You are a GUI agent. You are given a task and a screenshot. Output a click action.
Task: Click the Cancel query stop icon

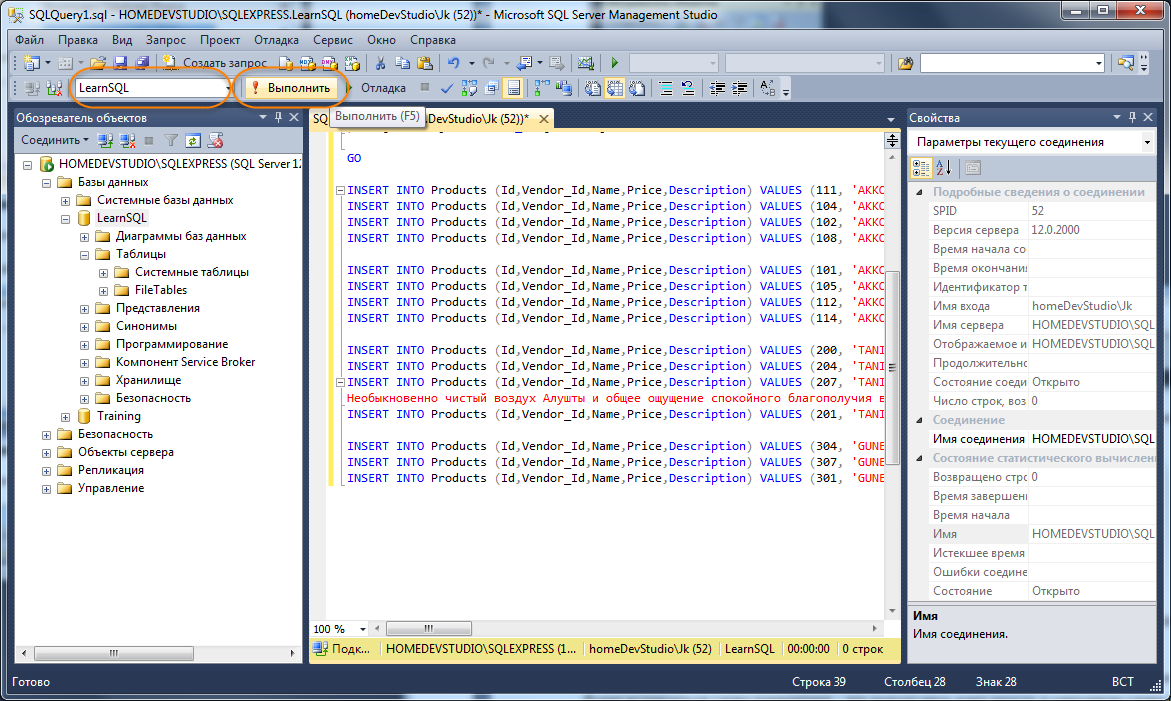(x=424, y=88)
